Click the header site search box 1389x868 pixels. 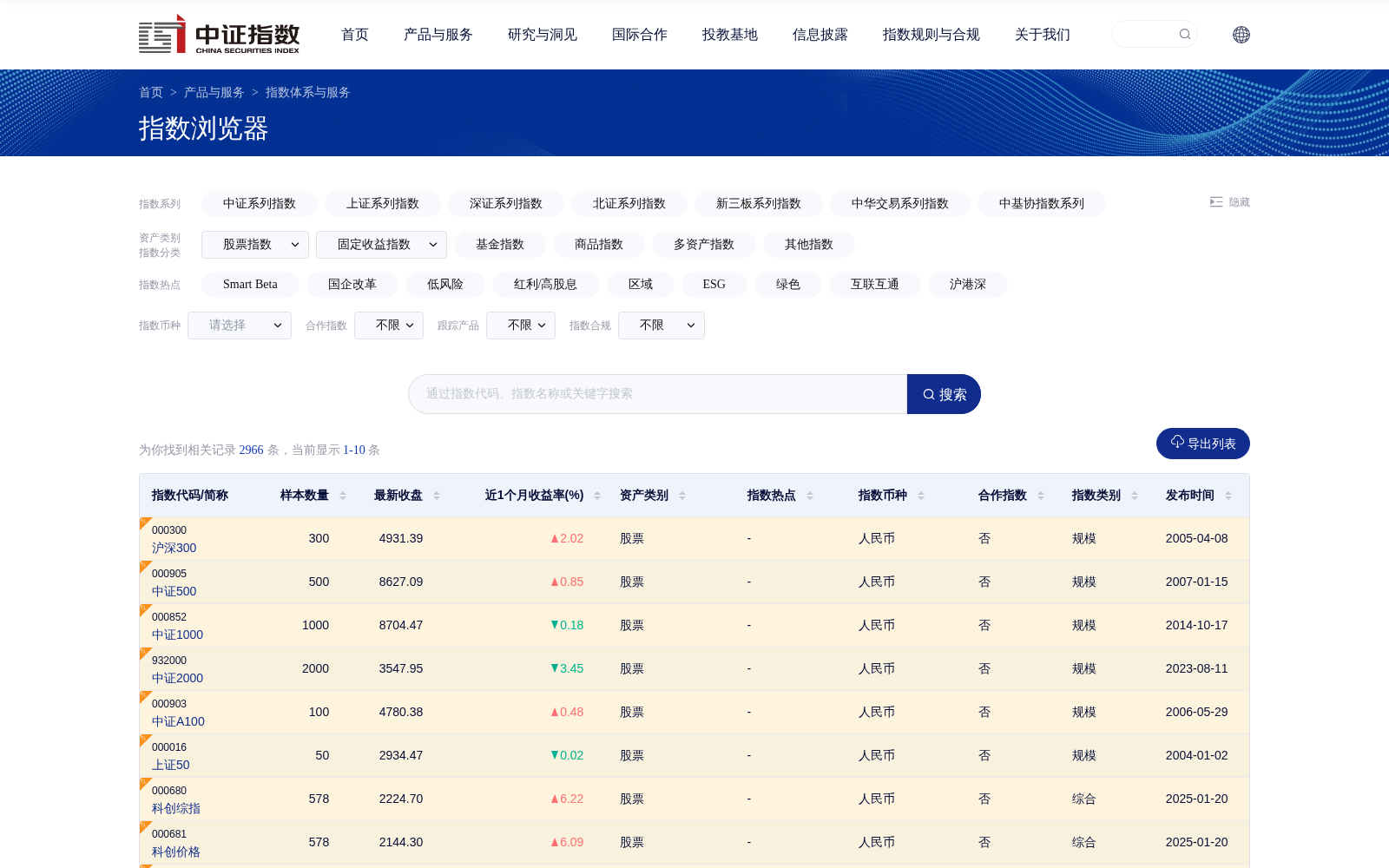[x=1155, y=34]
